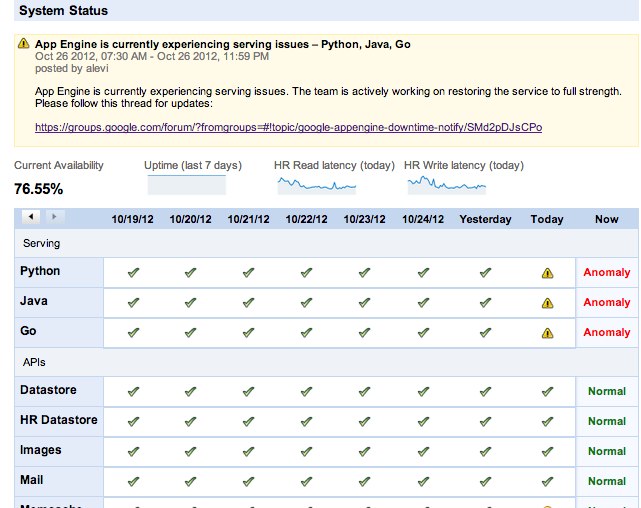641x508 pixels.
Task: Select the HR Datastore row label
Action: click(x=58, y=420)
